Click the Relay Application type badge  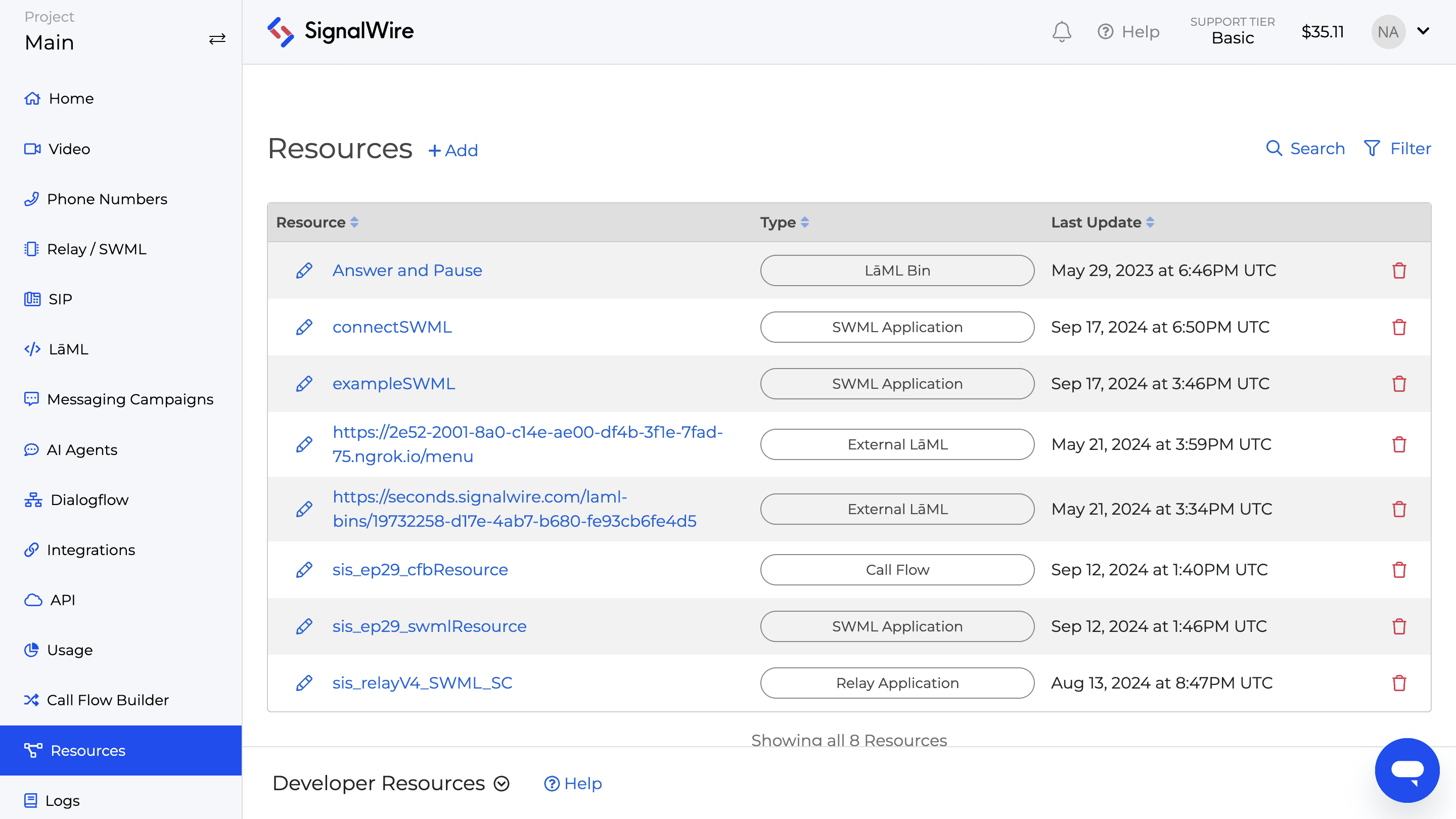pyautogui.click(x=897, y=683)
